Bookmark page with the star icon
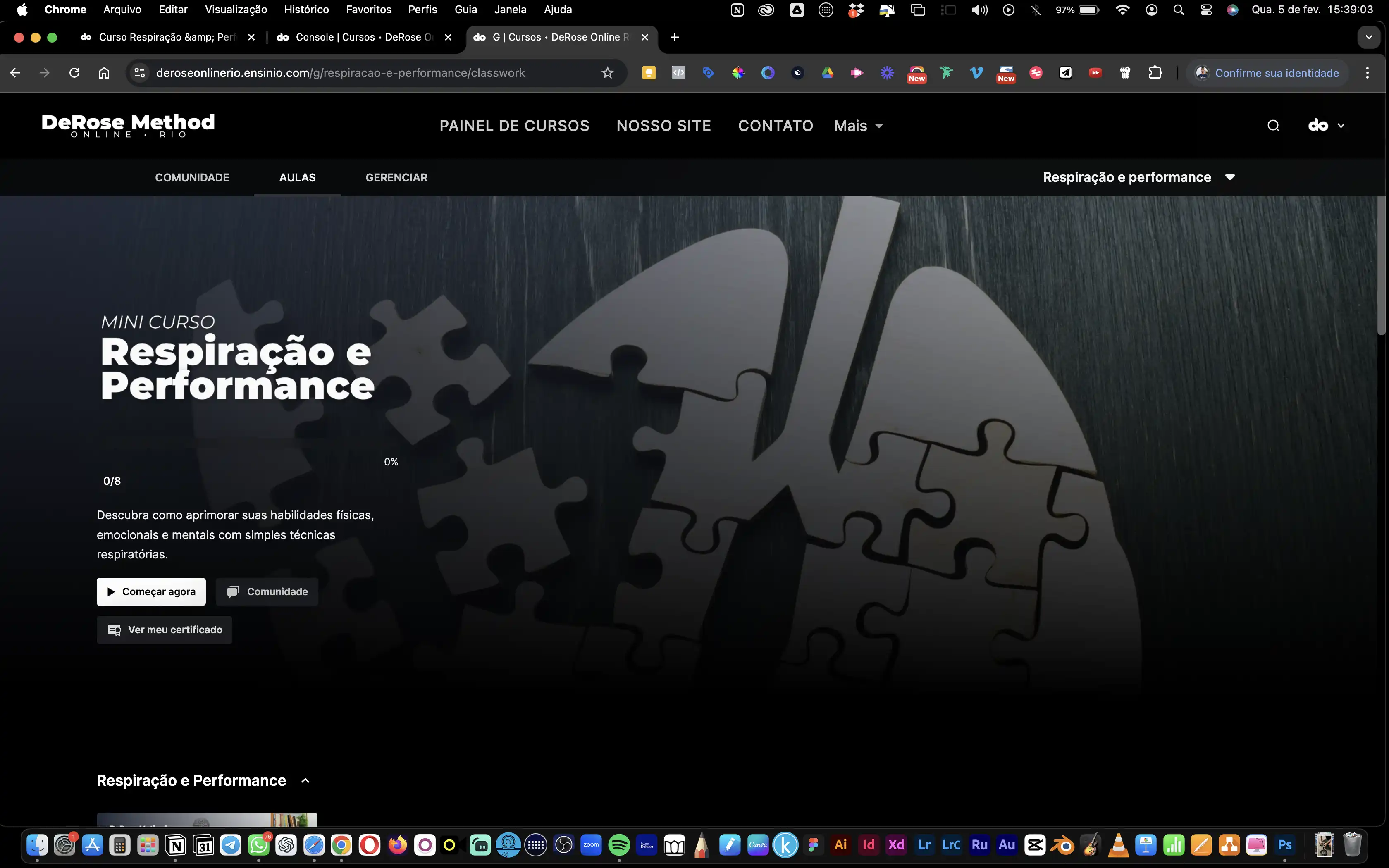 pos(607,73)
